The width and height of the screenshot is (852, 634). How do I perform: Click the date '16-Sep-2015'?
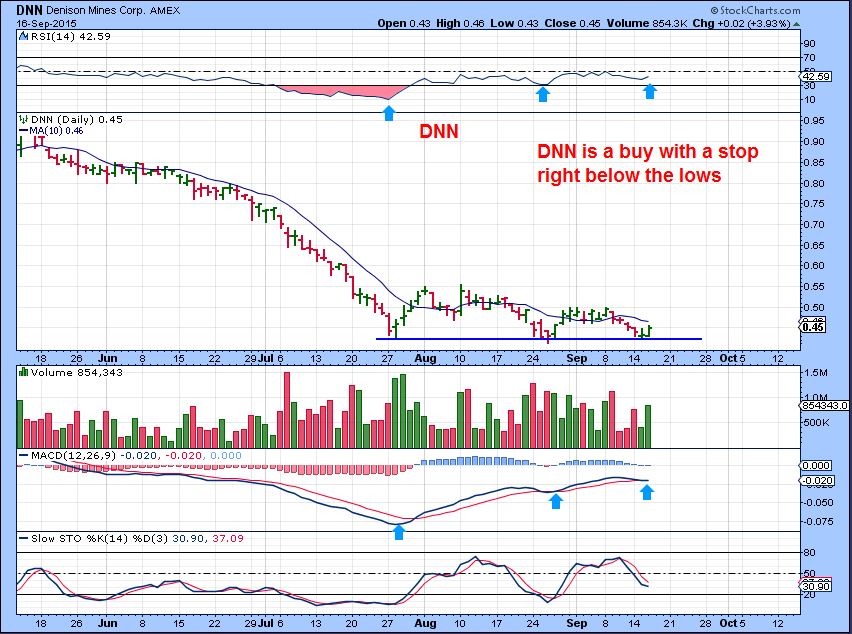click(x=47, y=24)
